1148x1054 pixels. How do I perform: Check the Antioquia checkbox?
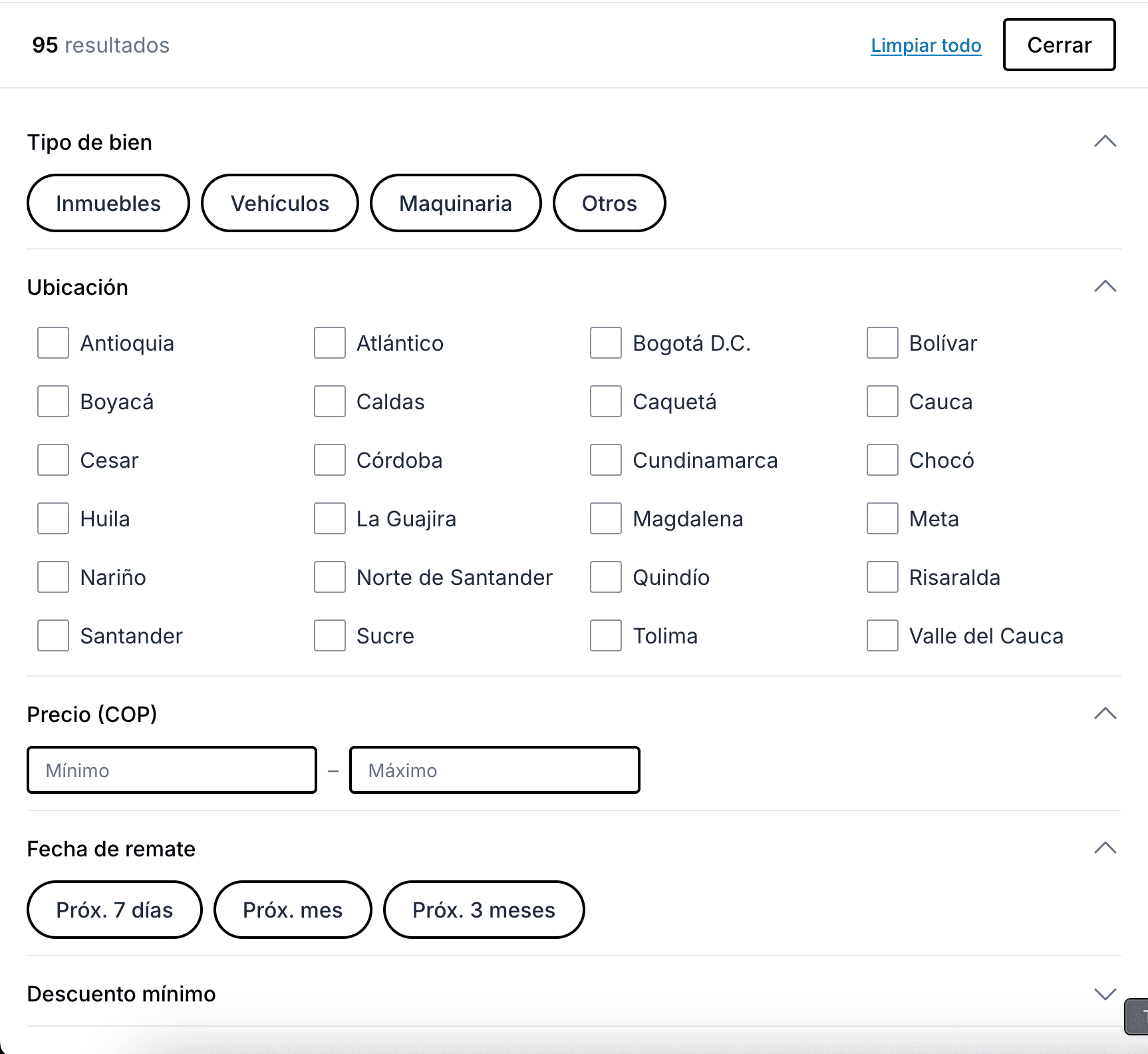pos(53,343)
